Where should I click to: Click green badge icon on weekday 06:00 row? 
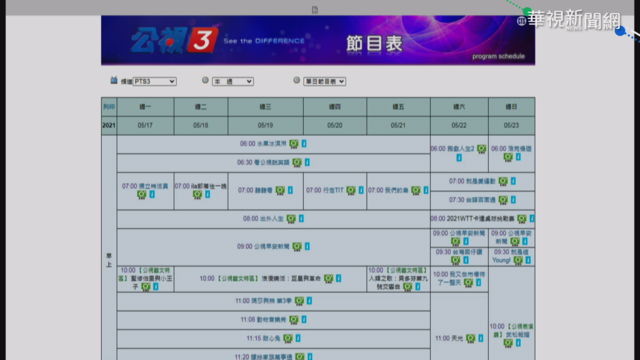294,144
